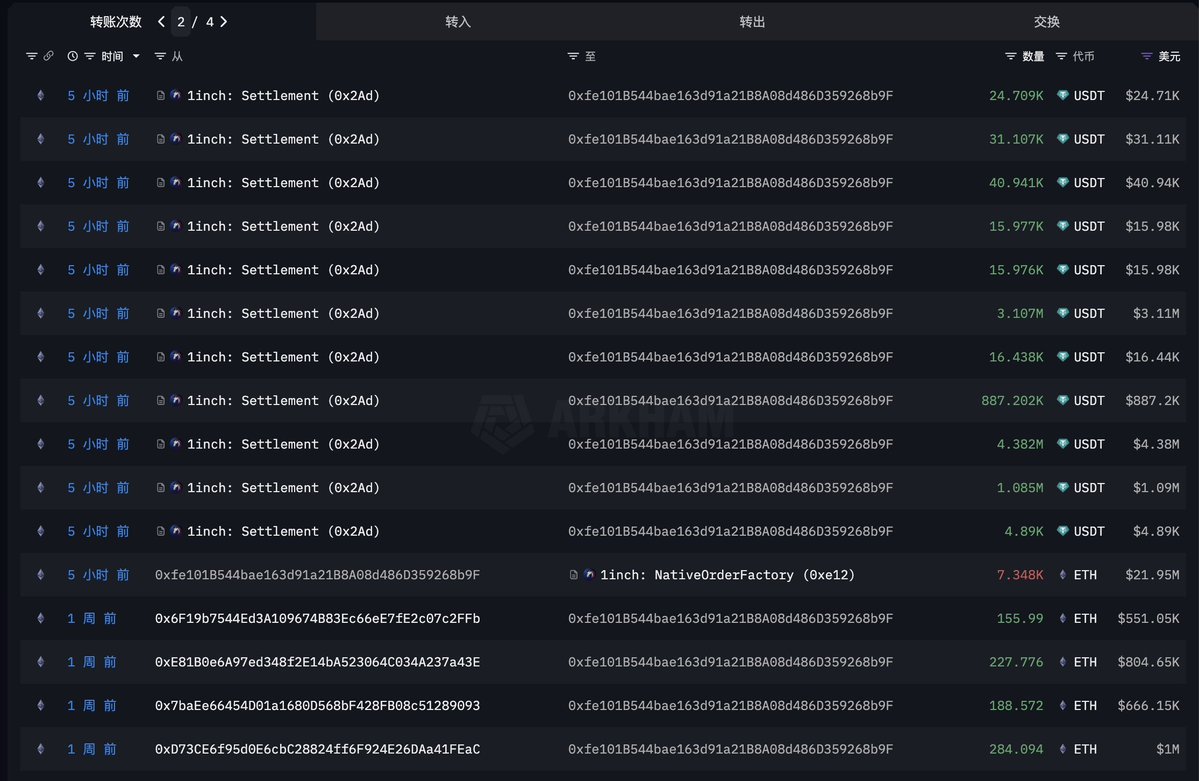
Task: Click USDT token icon on 4.89K row
Action: tap(1063, 531)
